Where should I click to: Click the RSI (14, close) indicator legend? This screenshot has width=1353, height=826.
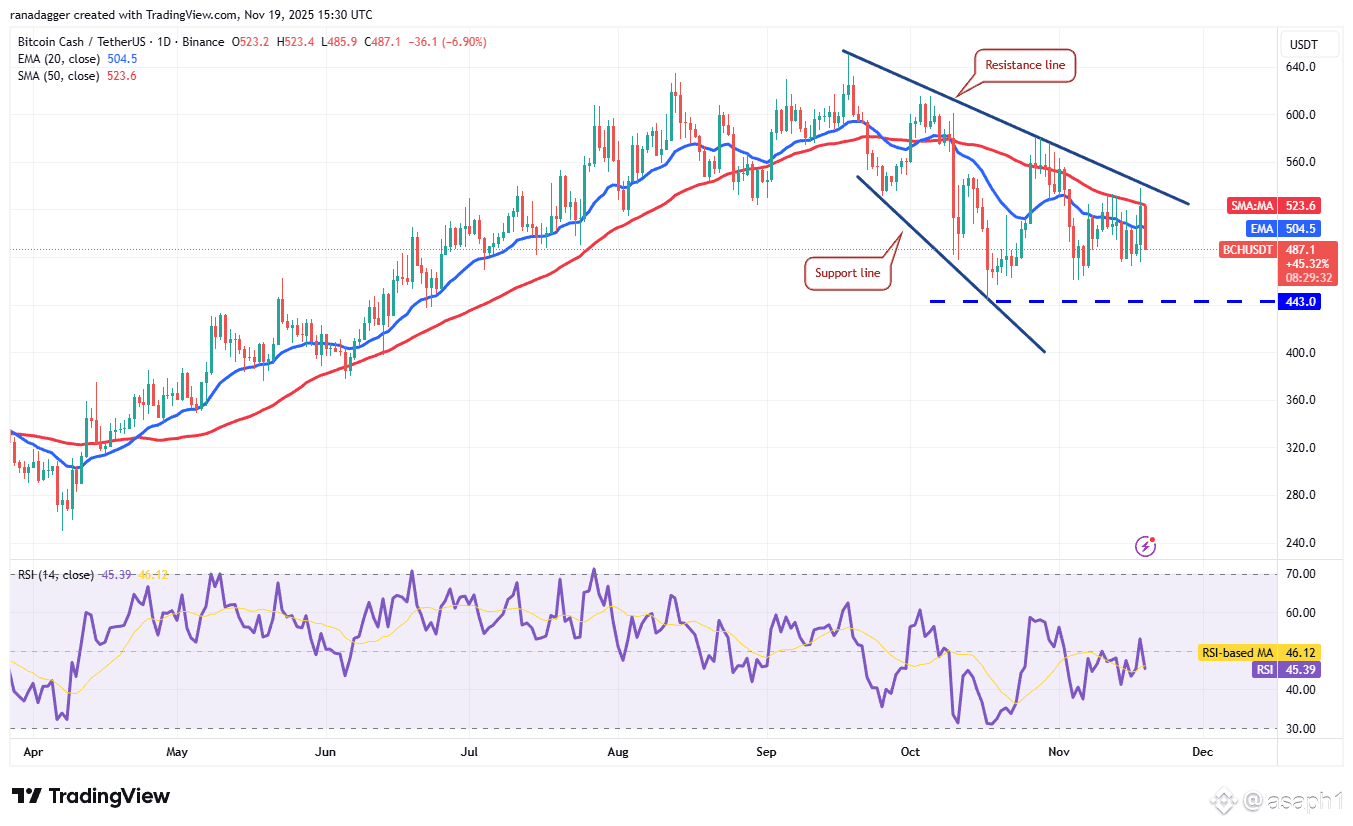(56, 575)
